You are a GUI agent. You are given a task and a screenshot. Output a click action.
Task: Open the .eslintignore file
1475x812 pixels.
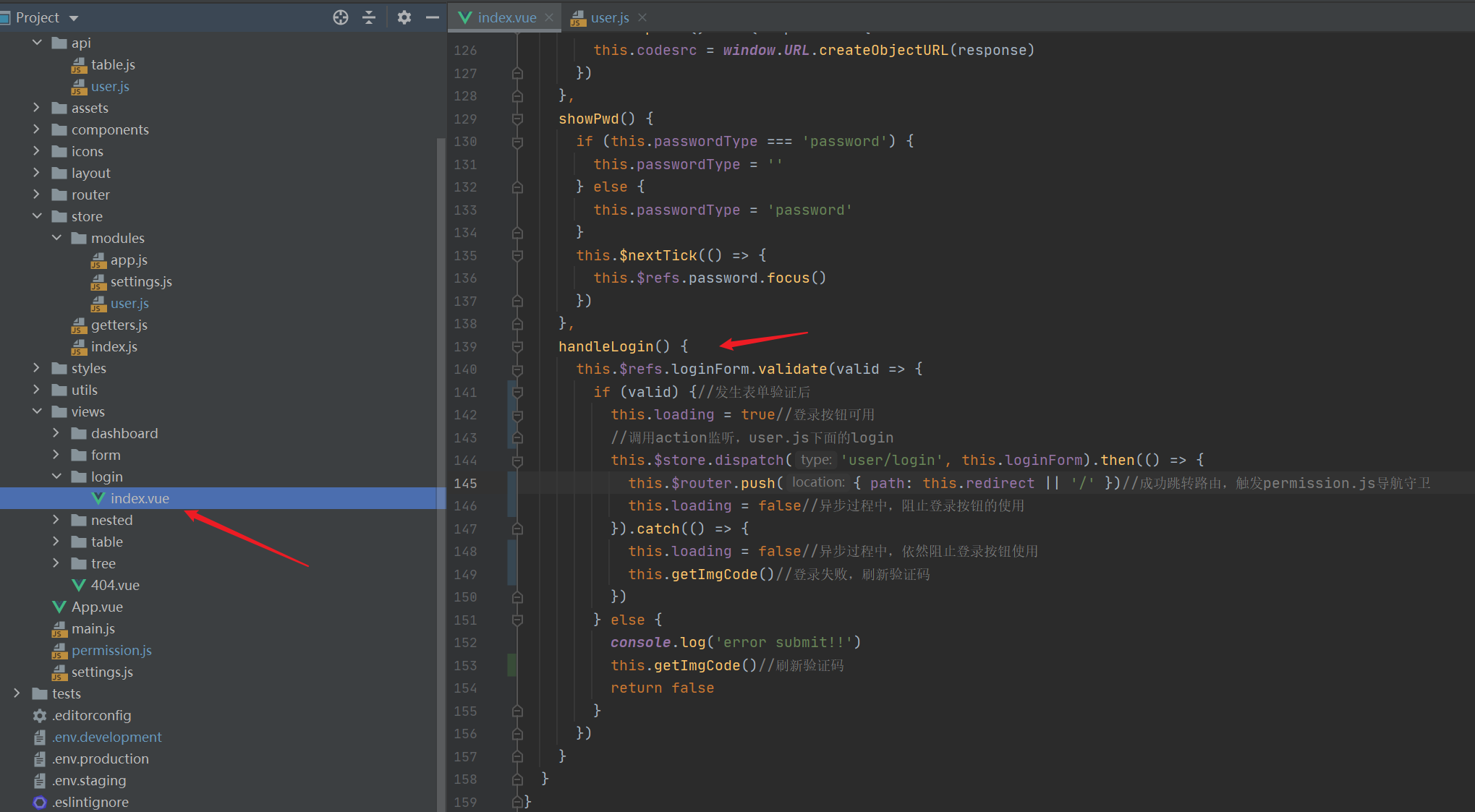(x=90, y=802)
